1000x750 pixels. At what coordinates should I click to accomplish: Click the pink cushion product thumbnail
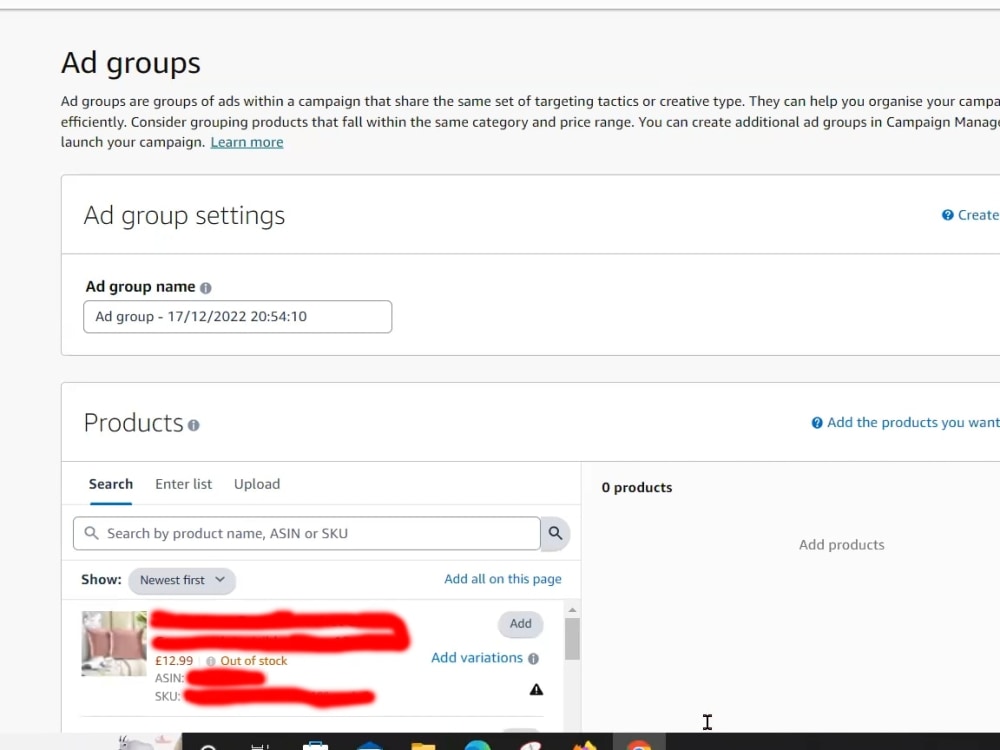114,643
